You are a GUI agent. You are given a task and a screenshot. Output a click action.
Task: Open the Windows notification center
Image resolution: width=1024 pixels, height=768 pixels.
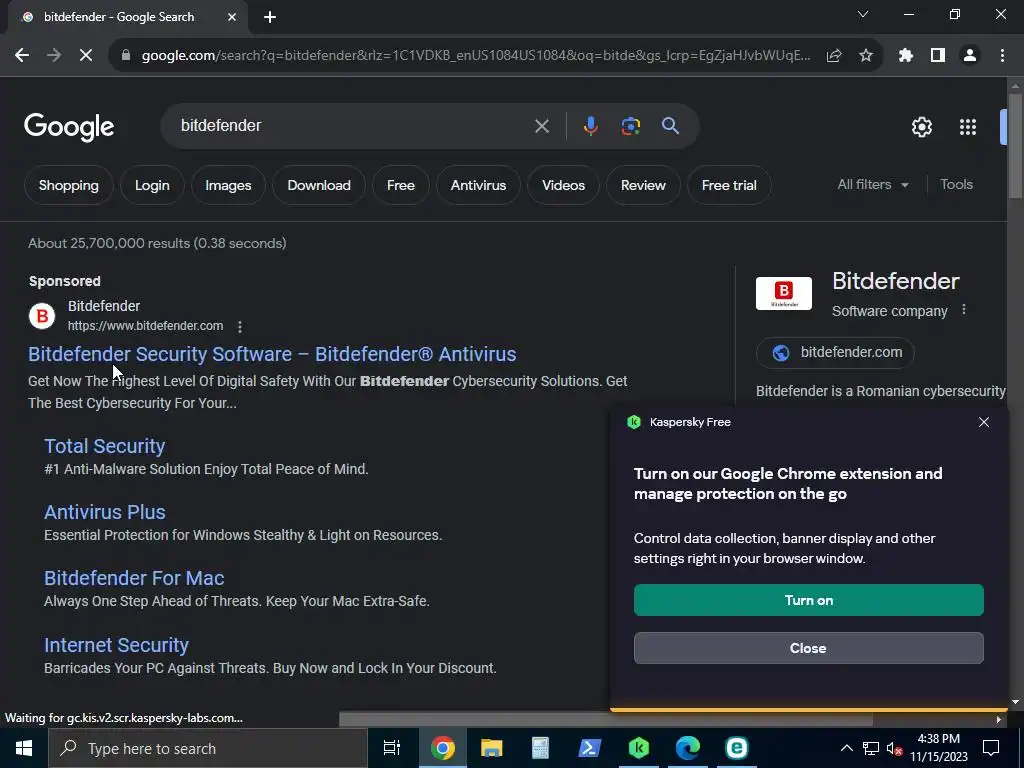tap(991, 748)
